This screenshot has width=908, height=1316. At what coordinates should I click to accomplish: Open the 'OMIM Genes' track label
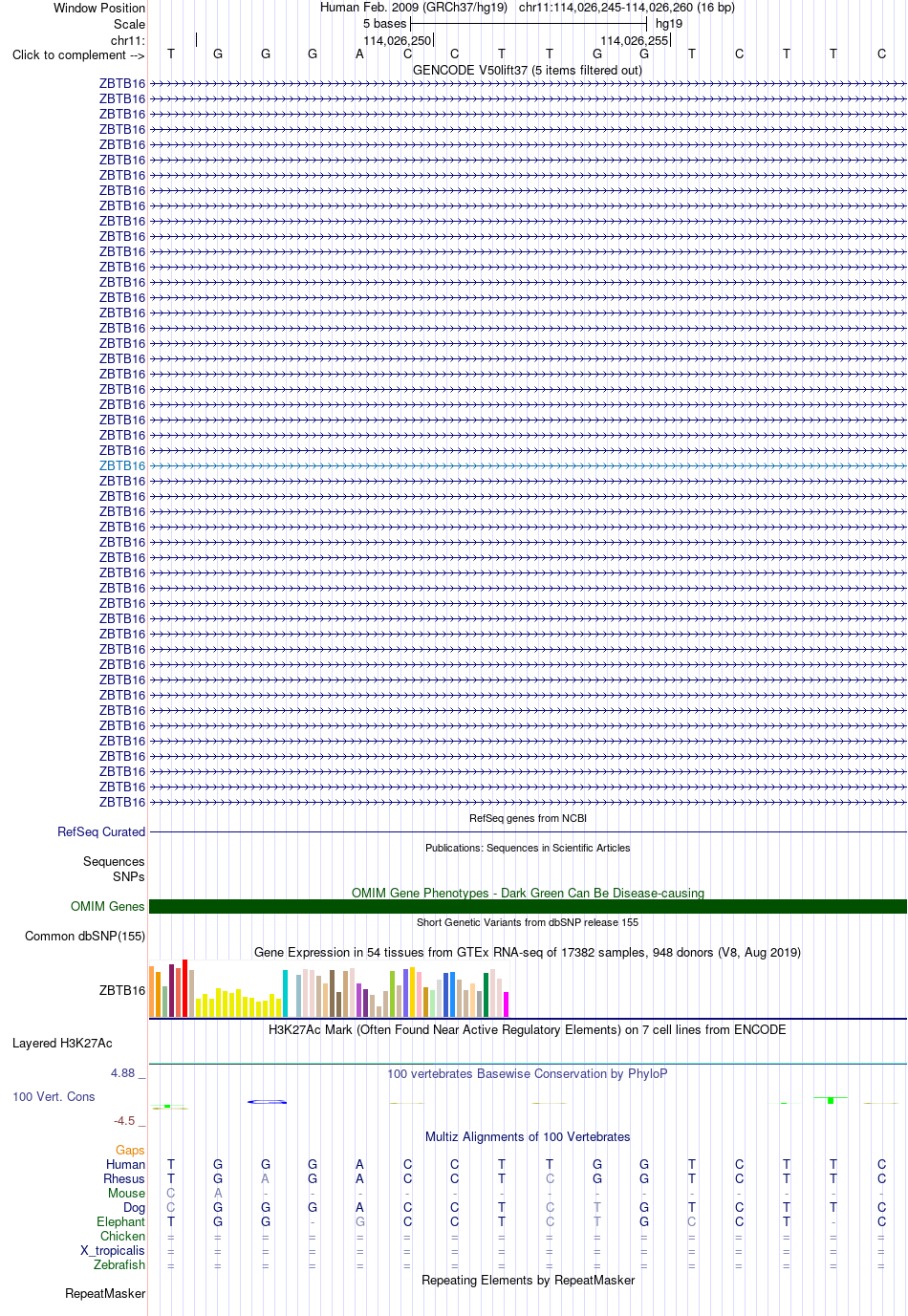[108, 906]
